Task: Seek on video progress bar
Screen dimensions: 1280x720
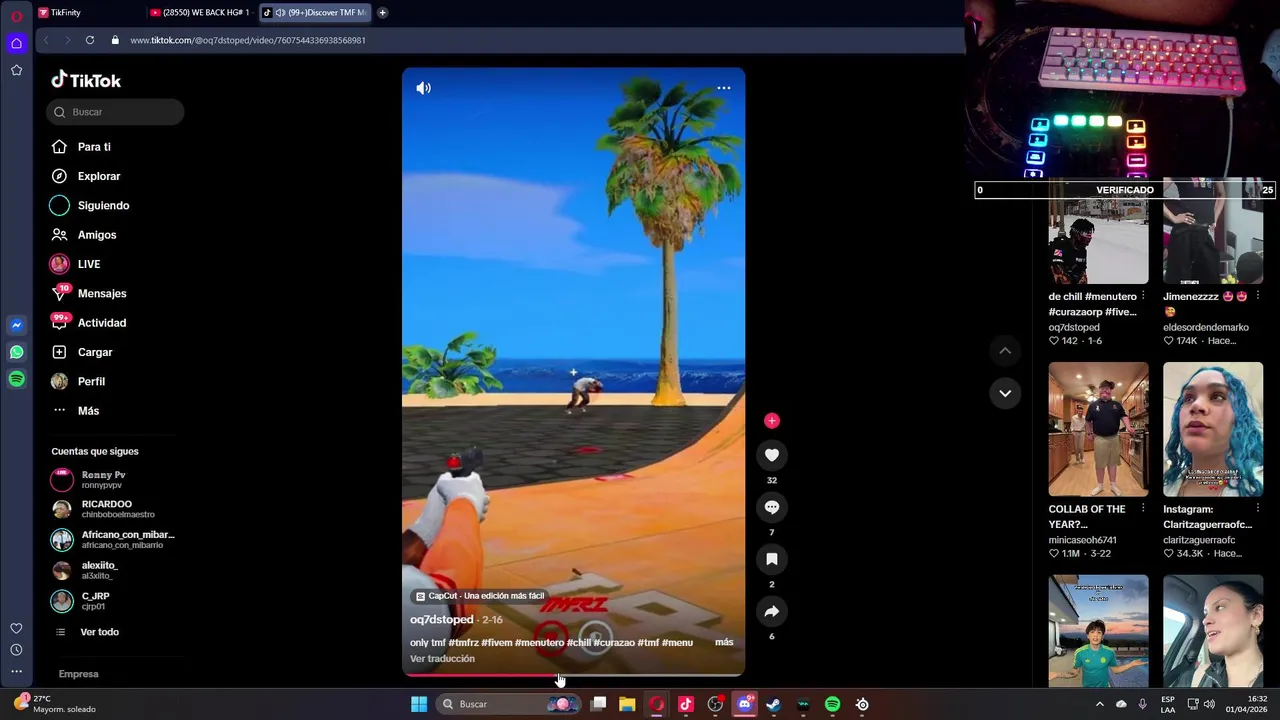Action: click(x=573, y=675)
